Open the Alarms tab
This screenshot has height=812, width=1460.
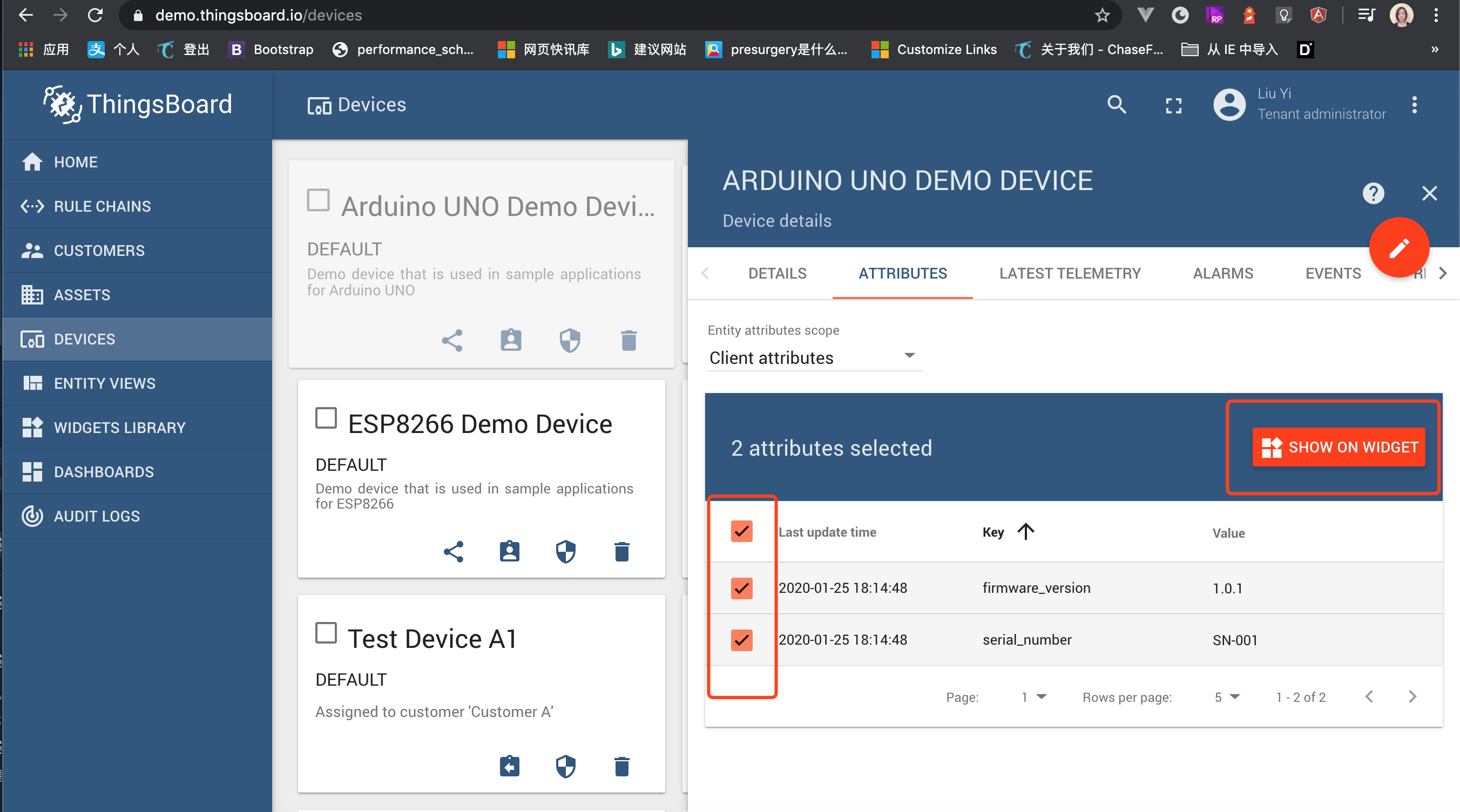tap(1222, 274)
